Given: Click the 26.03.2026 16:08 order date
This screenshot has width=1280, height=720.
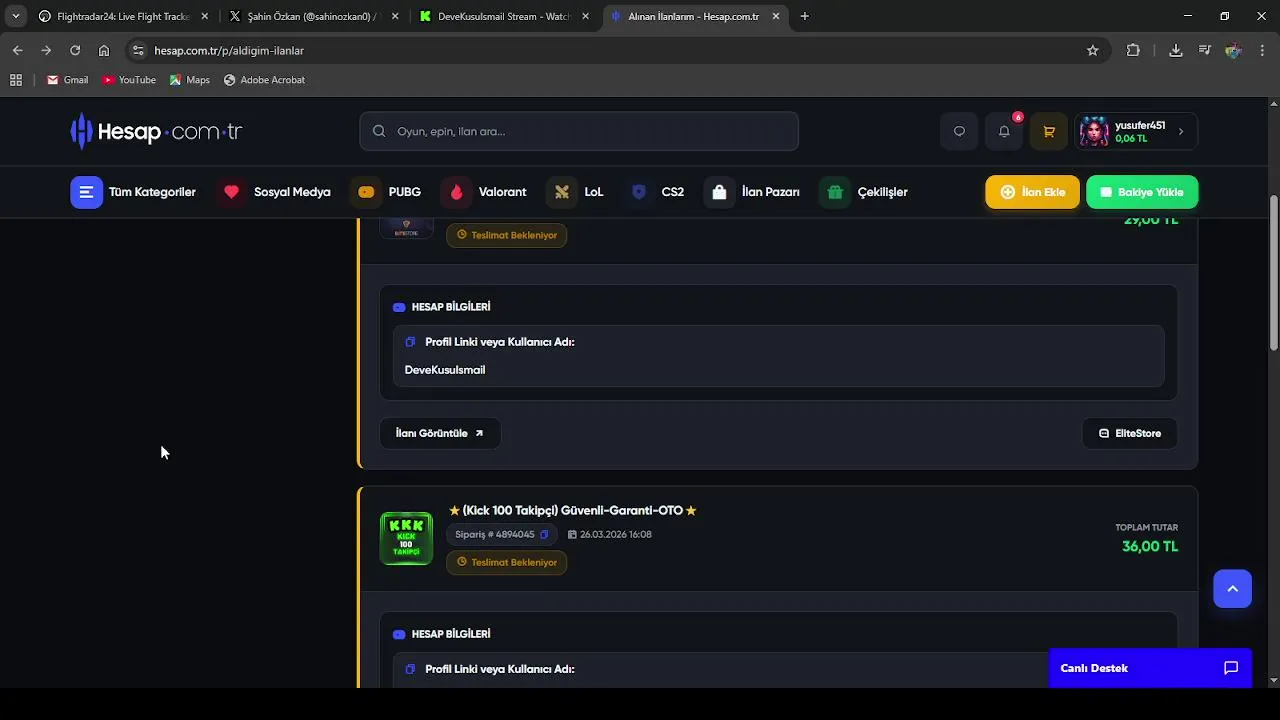Looking at the screenshot, I should (x=610, y=535).
